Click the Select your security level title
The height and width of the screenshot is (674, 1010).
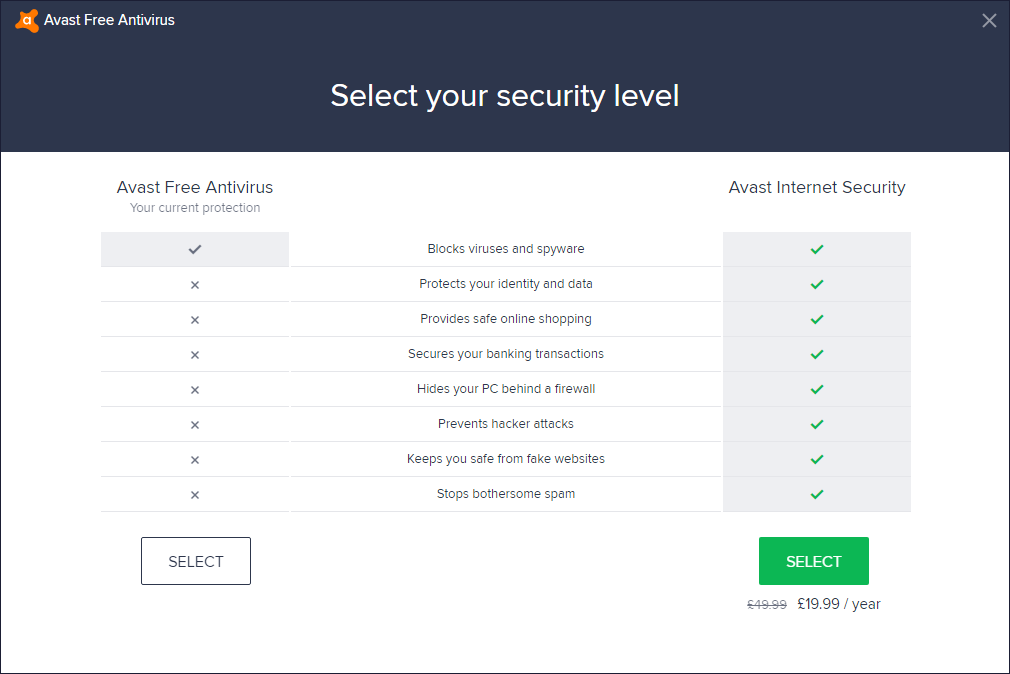pyautogui.click(x=505, y=96)
